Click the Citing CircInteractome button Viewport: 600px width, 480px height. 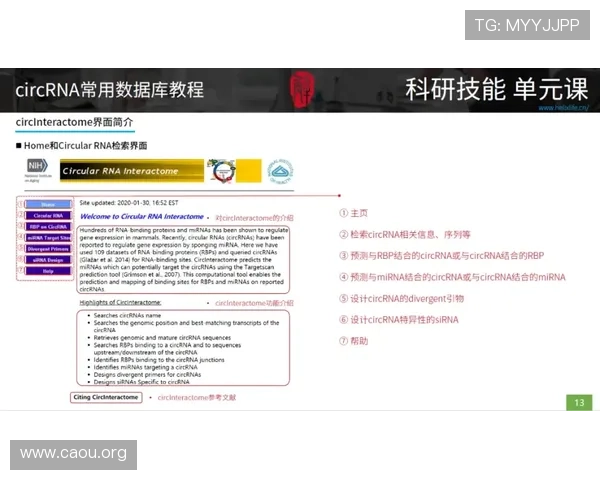coord(106,397)
